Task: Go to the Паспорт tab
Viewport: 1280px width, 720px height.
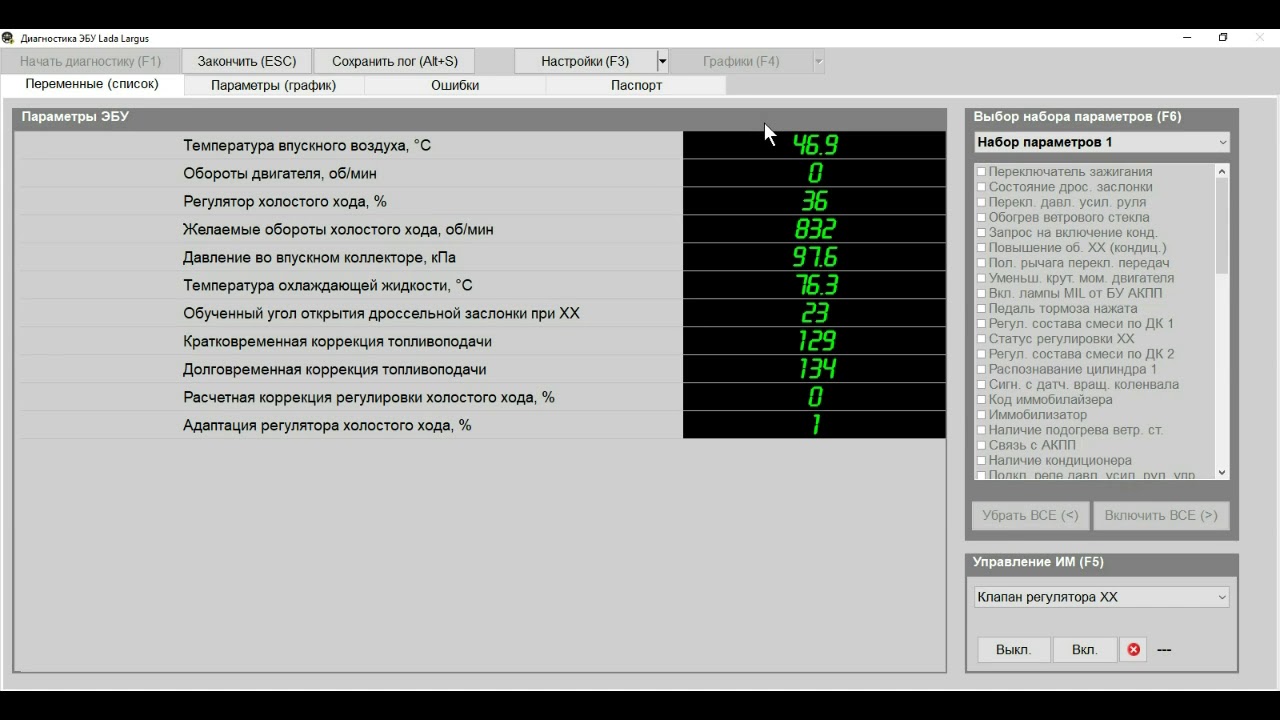Action: tap(636, 85)
